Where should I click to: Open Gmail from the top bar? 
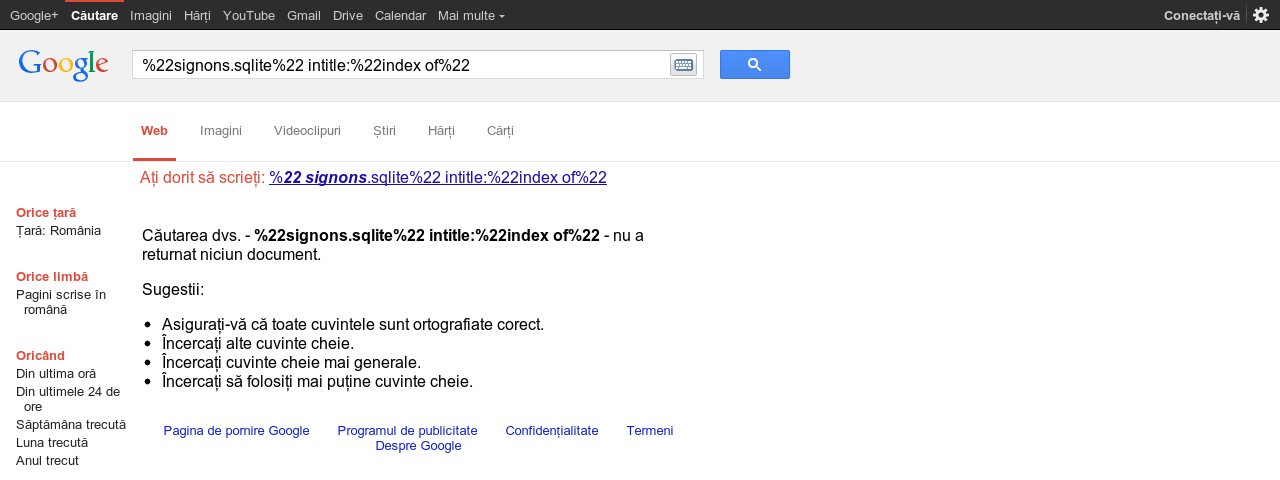(x=304, y=15)
